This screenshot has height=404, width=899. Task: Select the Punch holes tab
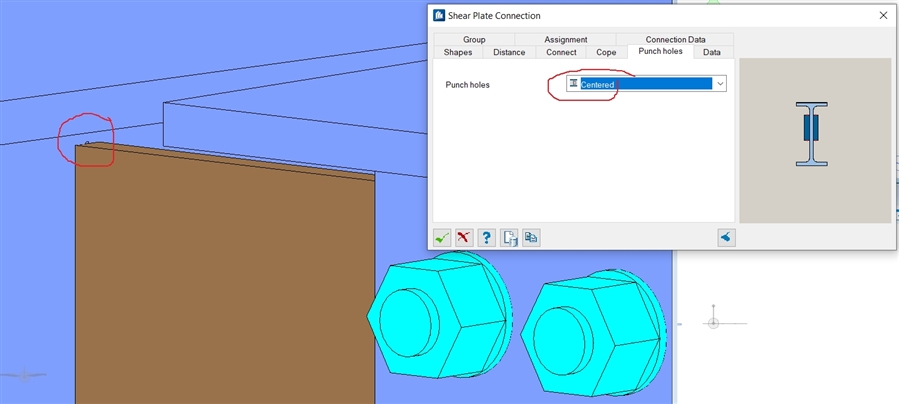(661, 51)
